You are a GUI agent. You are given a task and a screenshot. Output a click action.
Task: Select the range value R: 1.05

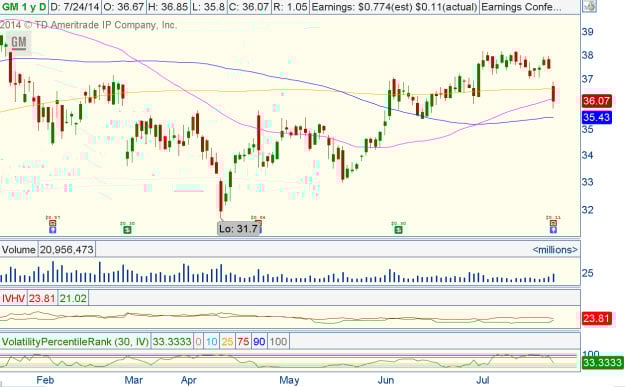(x=290, y=7)
